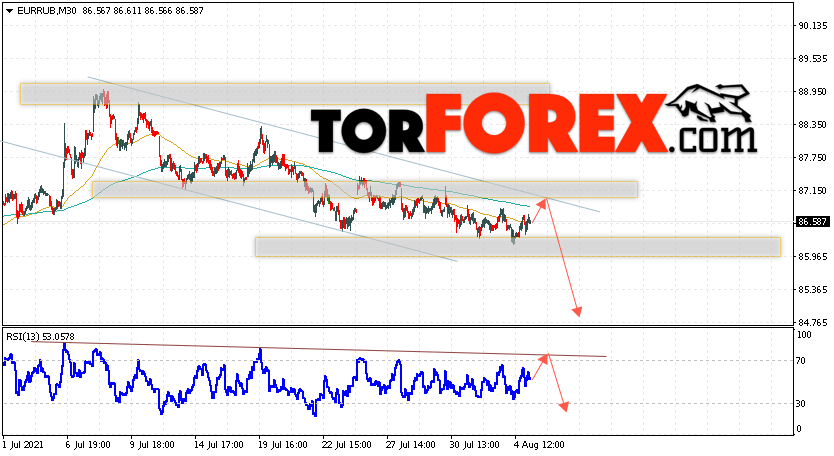Screen dimensions: 834x456
Task: Click the RSI scale value 70
Action: [801, 361]
